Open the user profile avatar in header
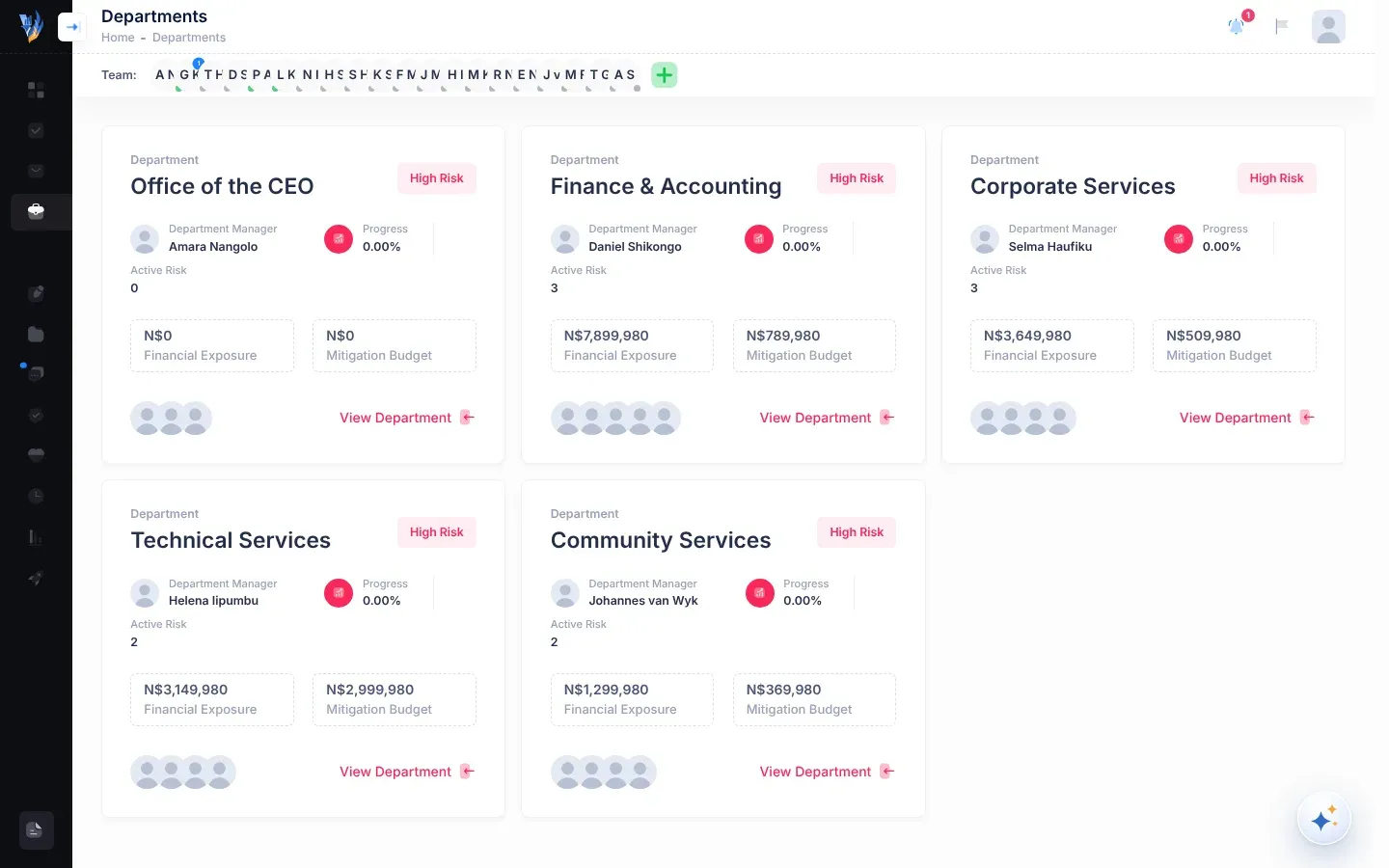This screenshot has height=868, width=1389. click(1328, 27)
